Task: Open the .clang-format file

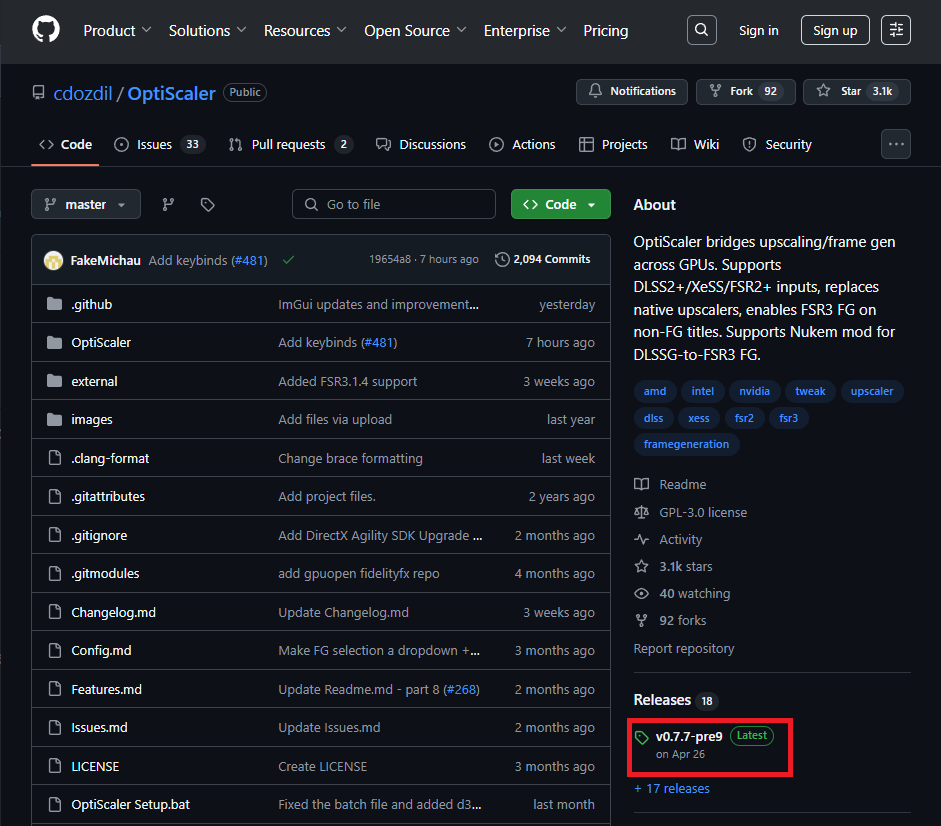Action: point(110,458)
